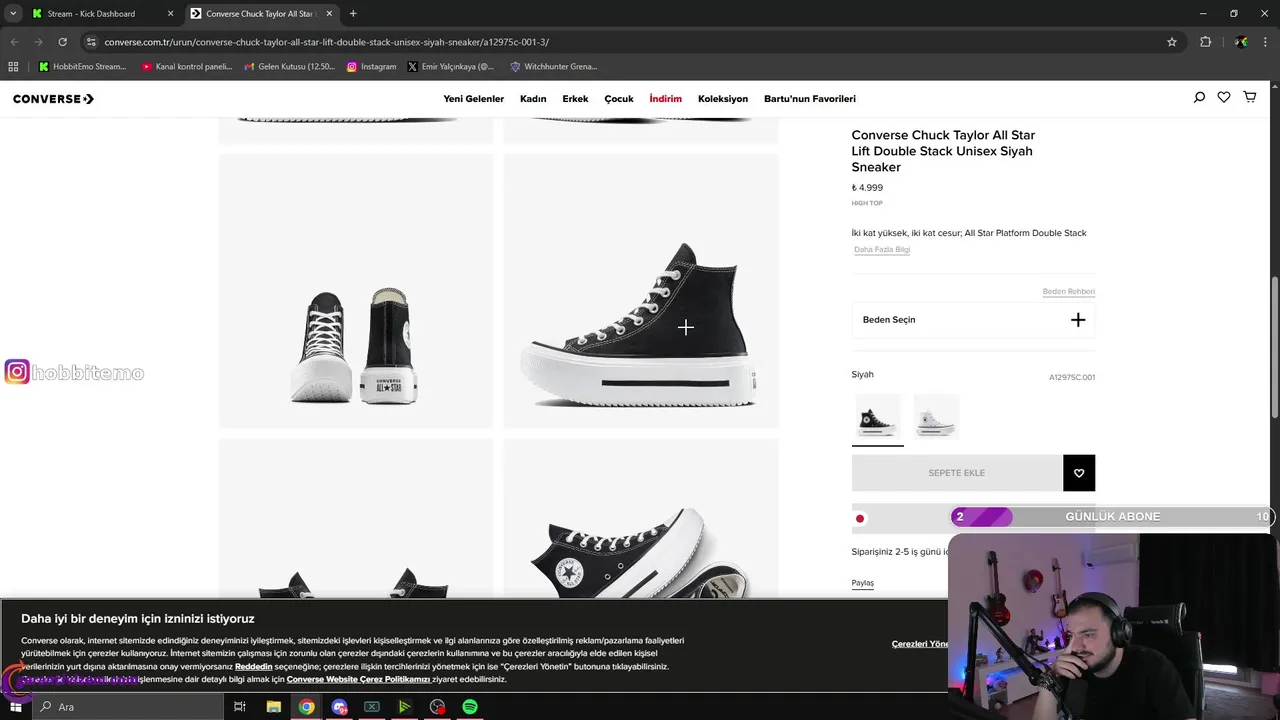Close the Stream - Kick Dashboard tab

[170, 13]
